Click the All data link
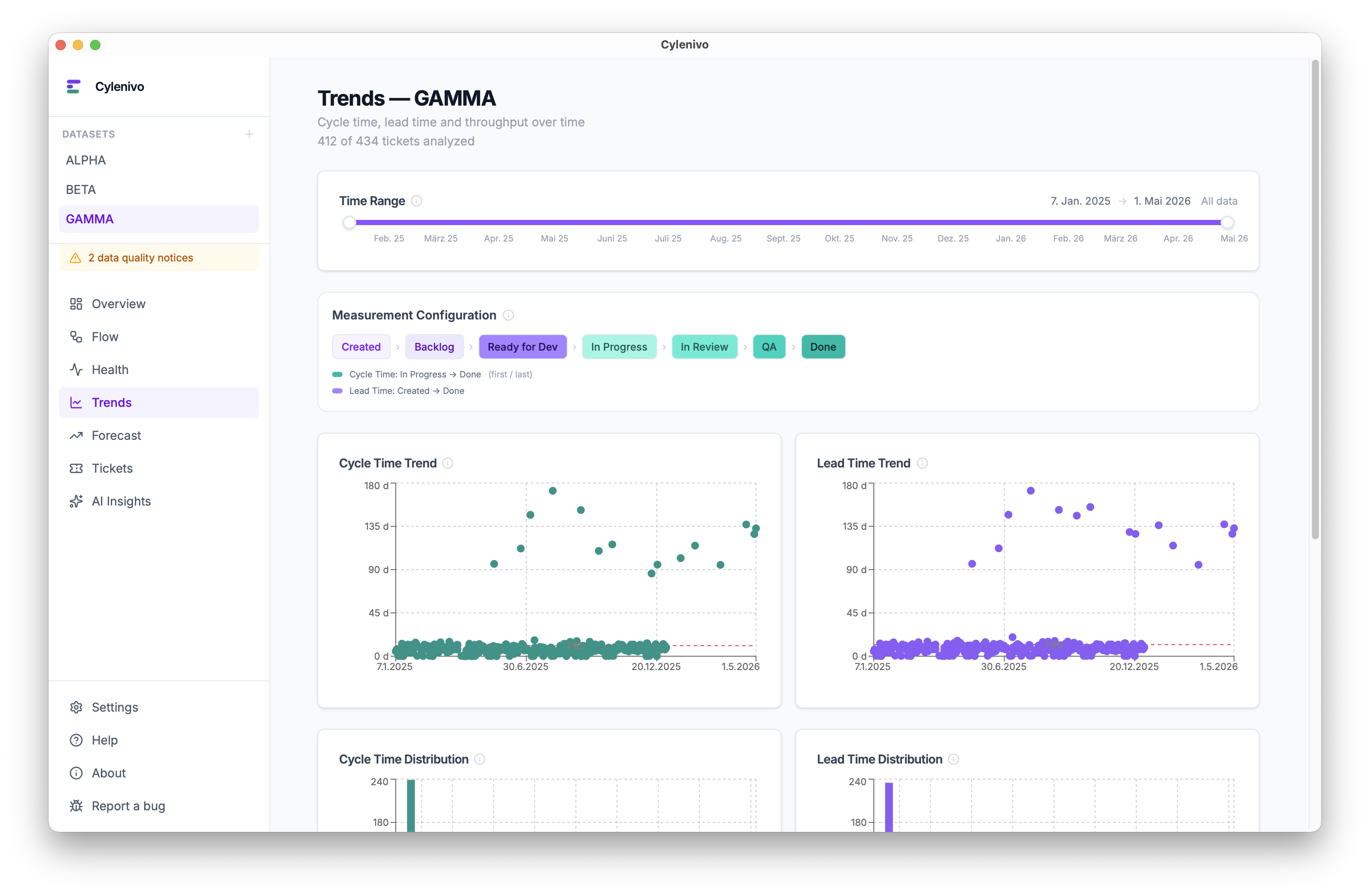The width and height of the screenshot is (1370, 896). tap(1218, 201)
